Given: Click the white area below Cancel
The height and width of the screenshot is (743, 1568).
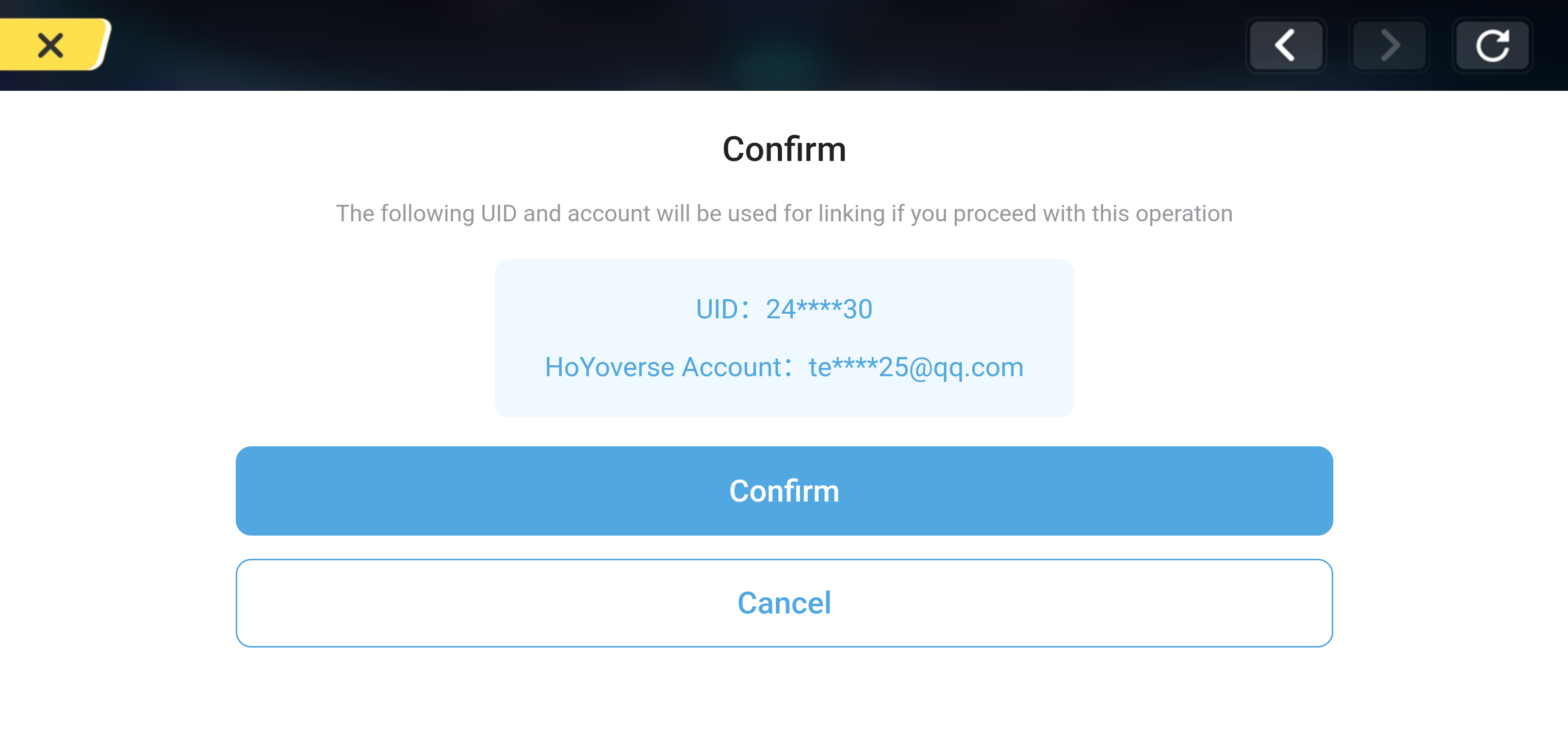Looking at the screenshot, I should (x=784, y=696).
